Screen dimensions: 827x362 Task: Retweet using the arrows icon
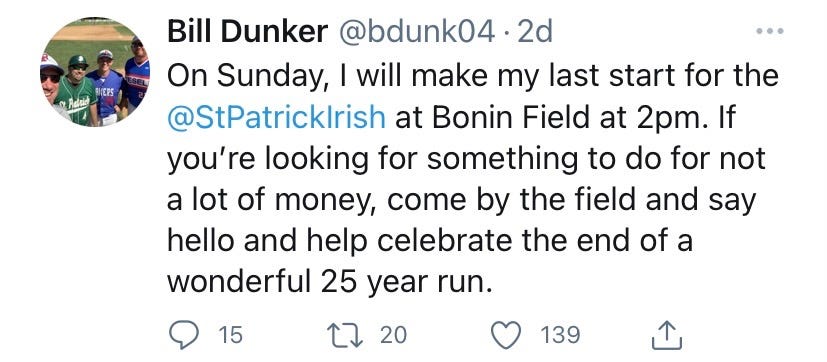pos(345,335)
